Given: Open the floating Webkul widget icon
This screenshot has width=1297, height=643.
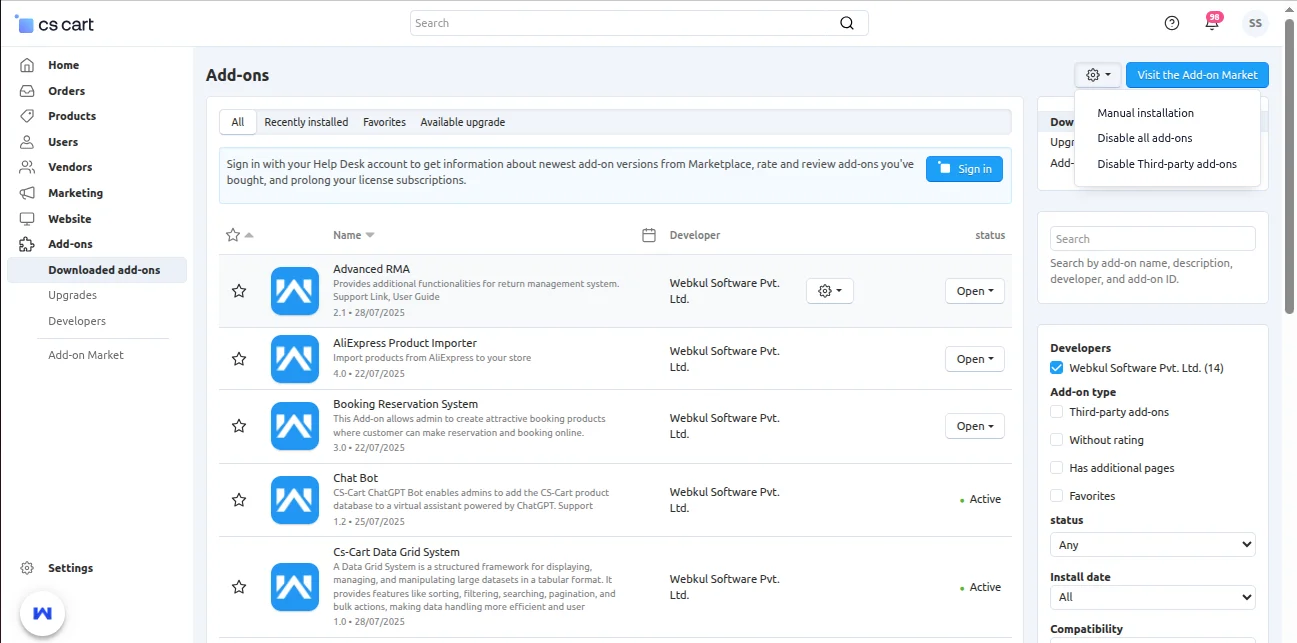Looking at the screenshot, I should coord(42,612).
